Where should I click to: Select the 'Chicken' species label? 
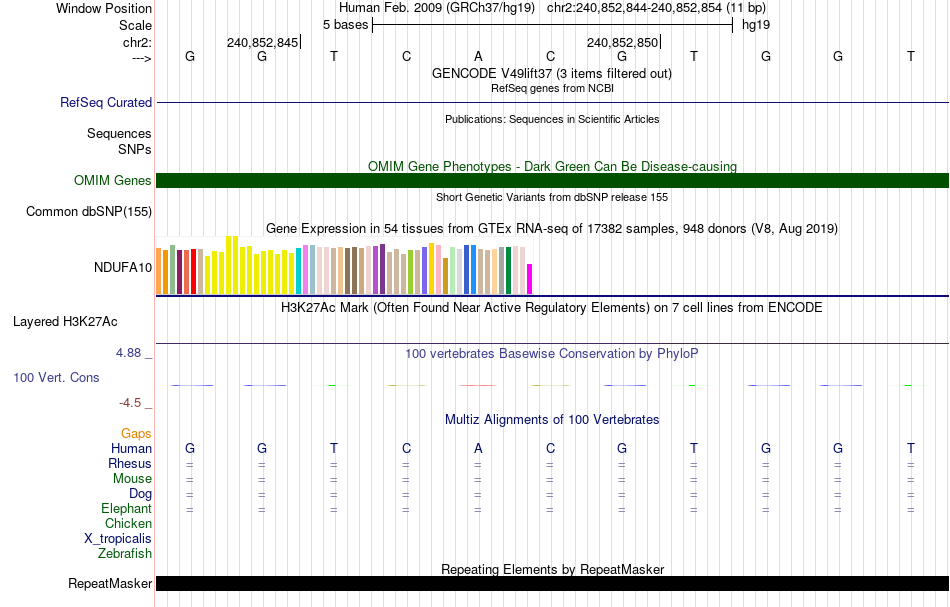(x=128, y=523)
